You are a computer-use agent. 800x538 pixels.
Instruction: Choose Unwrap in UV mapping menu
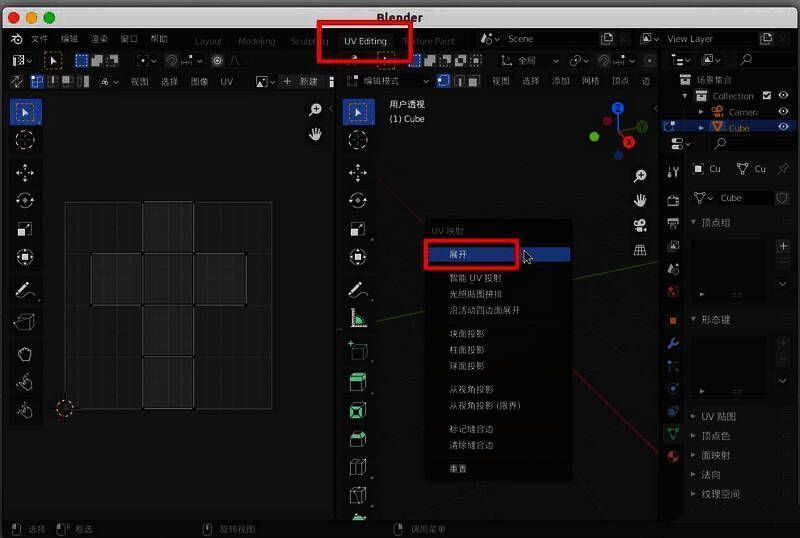point(499,254)
